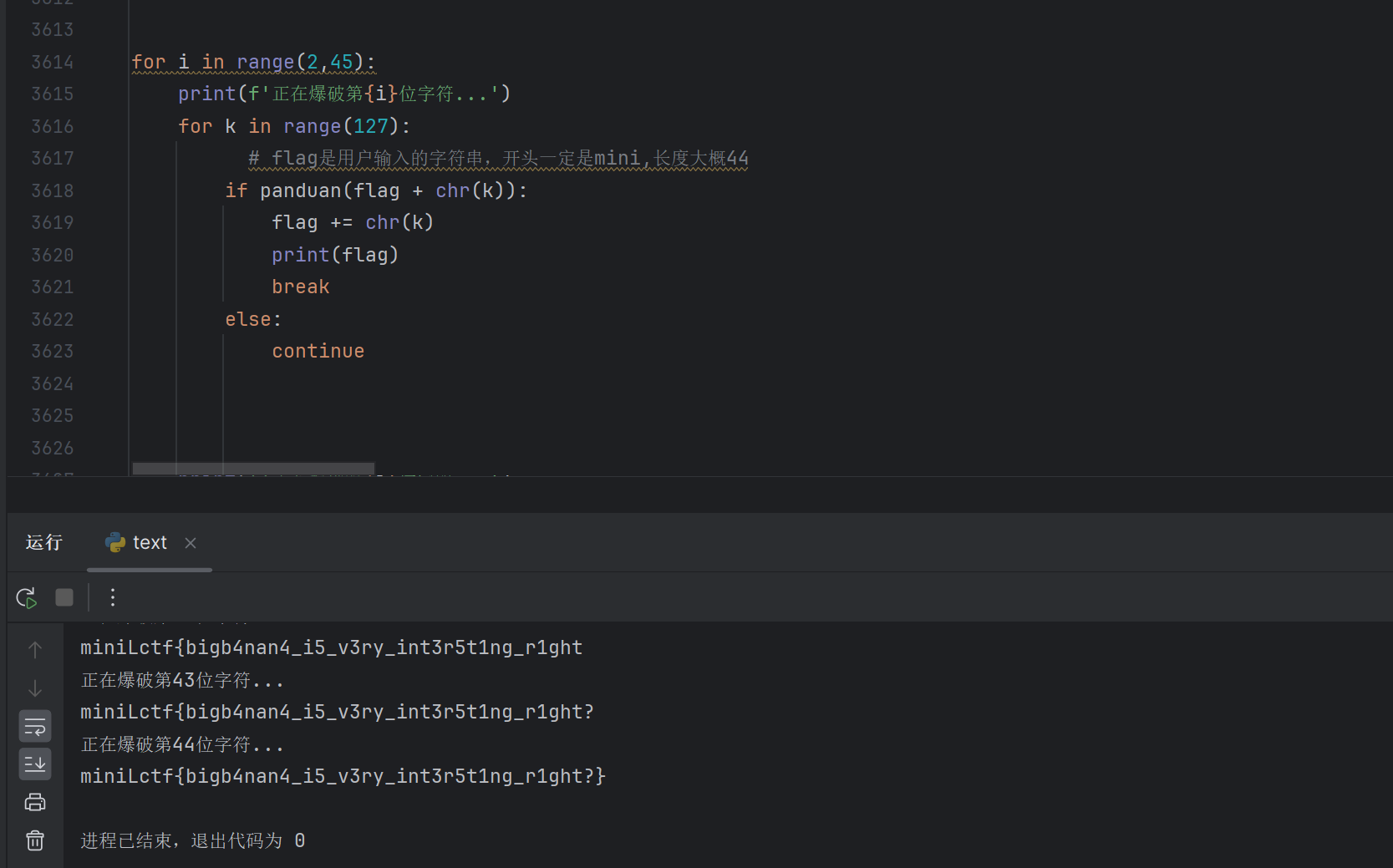Place cursor on the continue keyword

tap(318, 351)
